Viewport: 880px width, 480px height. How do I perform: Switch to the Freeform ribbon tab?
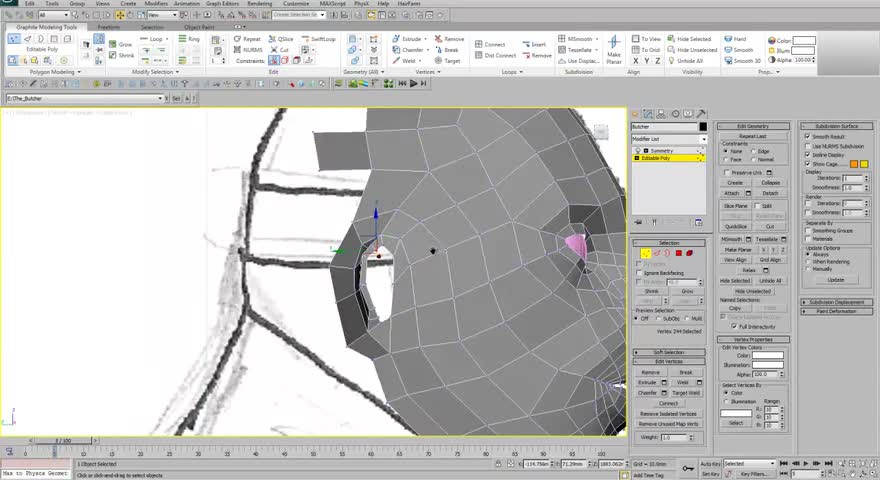pos(107,27)
